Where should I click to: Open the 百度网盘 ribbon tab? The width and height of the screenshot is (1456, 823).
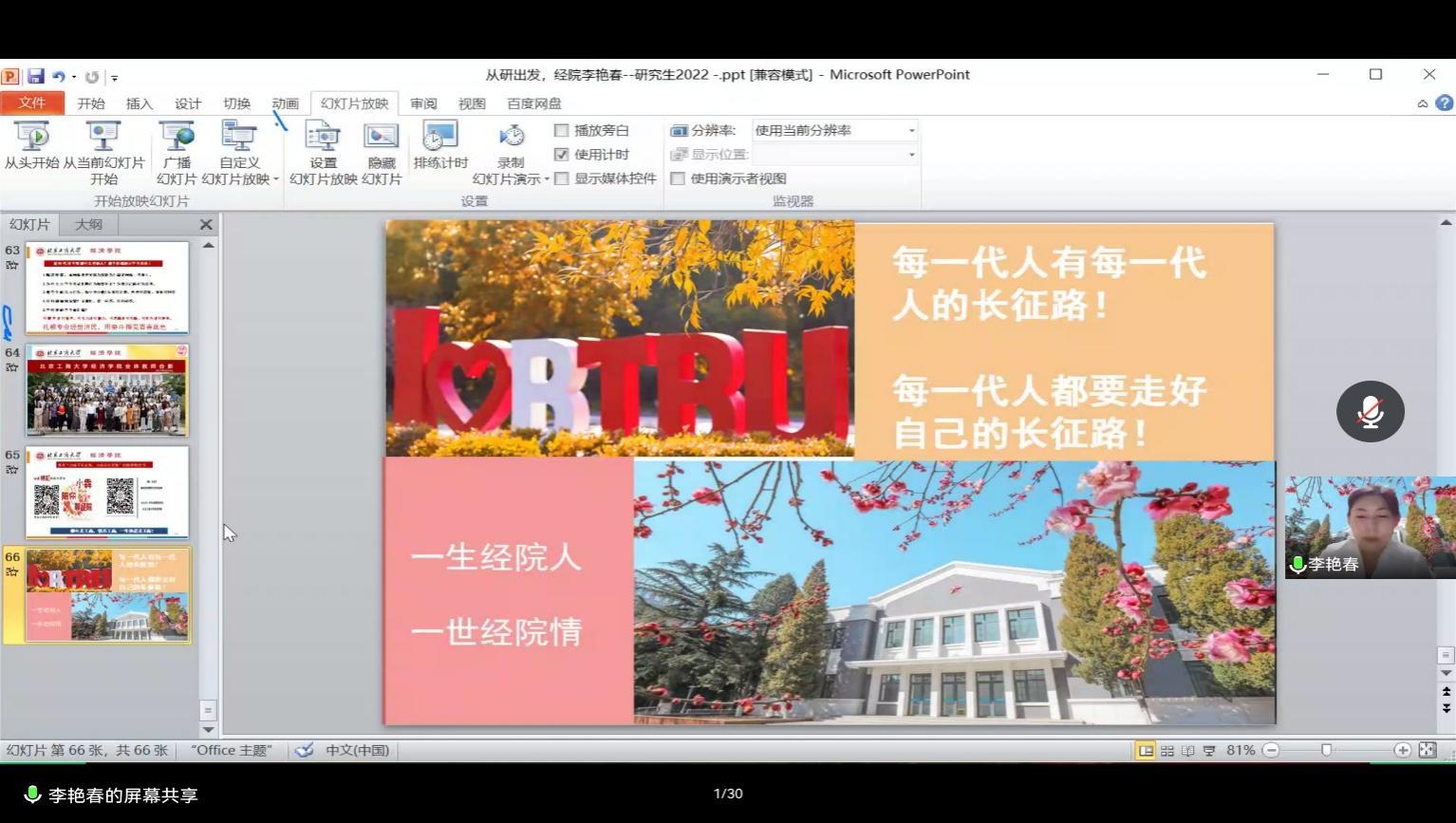534,103
